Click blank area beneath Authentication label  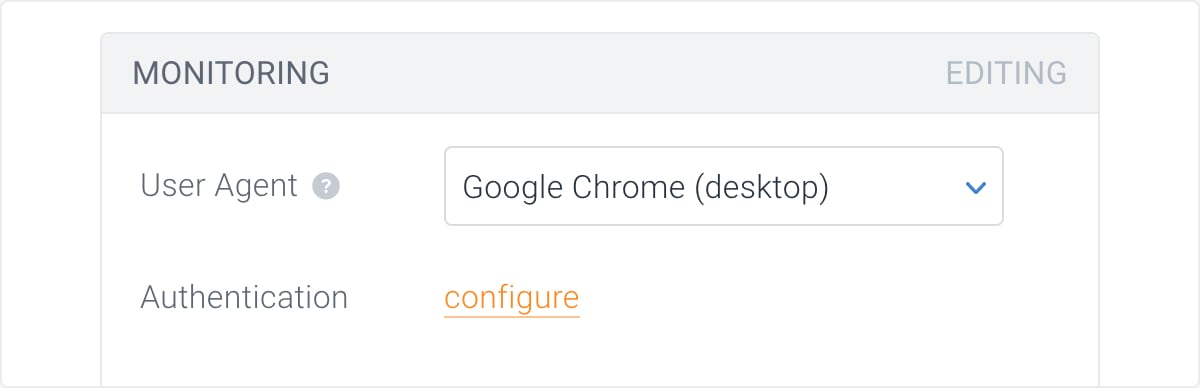tap(244, 350)
